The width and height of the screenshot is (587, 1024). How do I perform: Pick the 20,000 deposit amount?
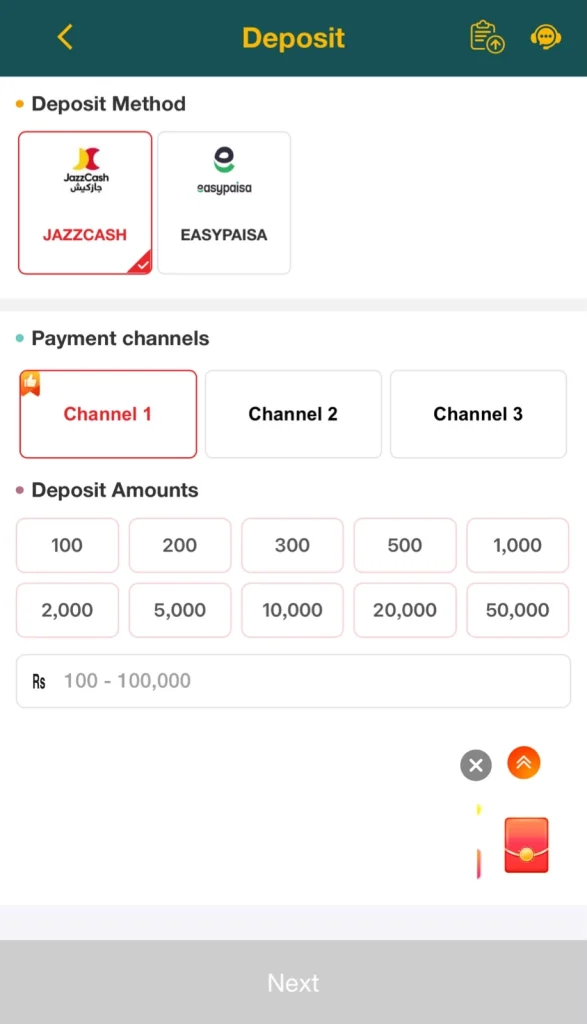click(x=405, y=610)
